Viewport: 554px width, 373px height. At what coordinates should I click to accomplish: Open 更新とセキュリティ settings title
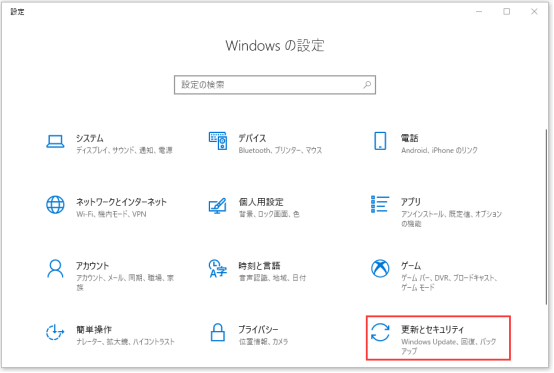click(x=432, y=330)
